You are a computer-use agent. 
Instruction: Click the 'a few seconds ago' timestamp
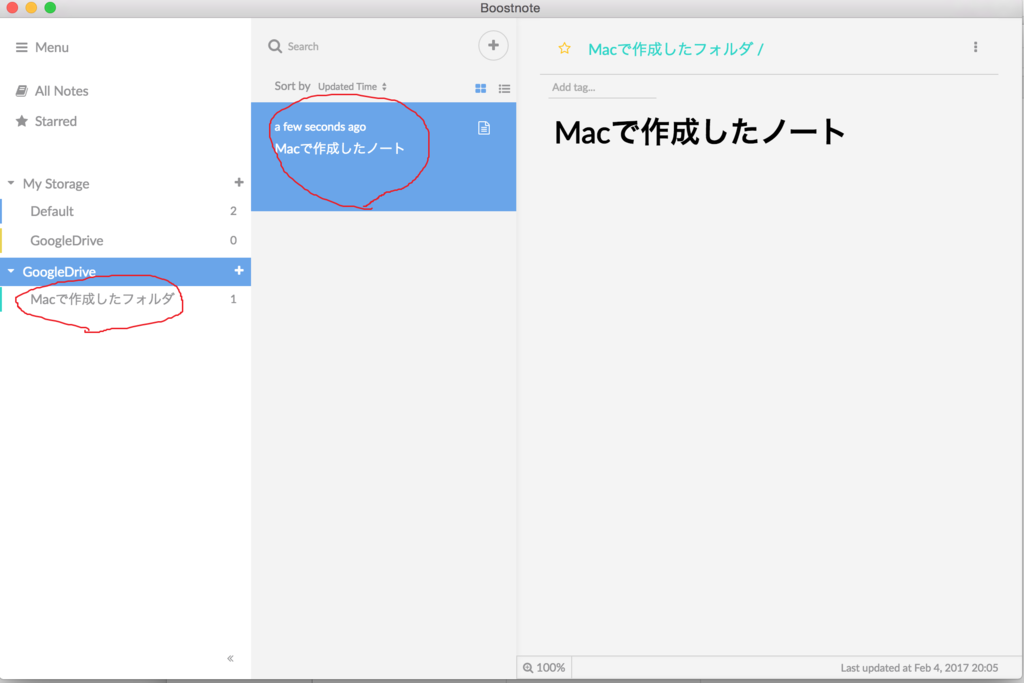click(x=320, y=127)
